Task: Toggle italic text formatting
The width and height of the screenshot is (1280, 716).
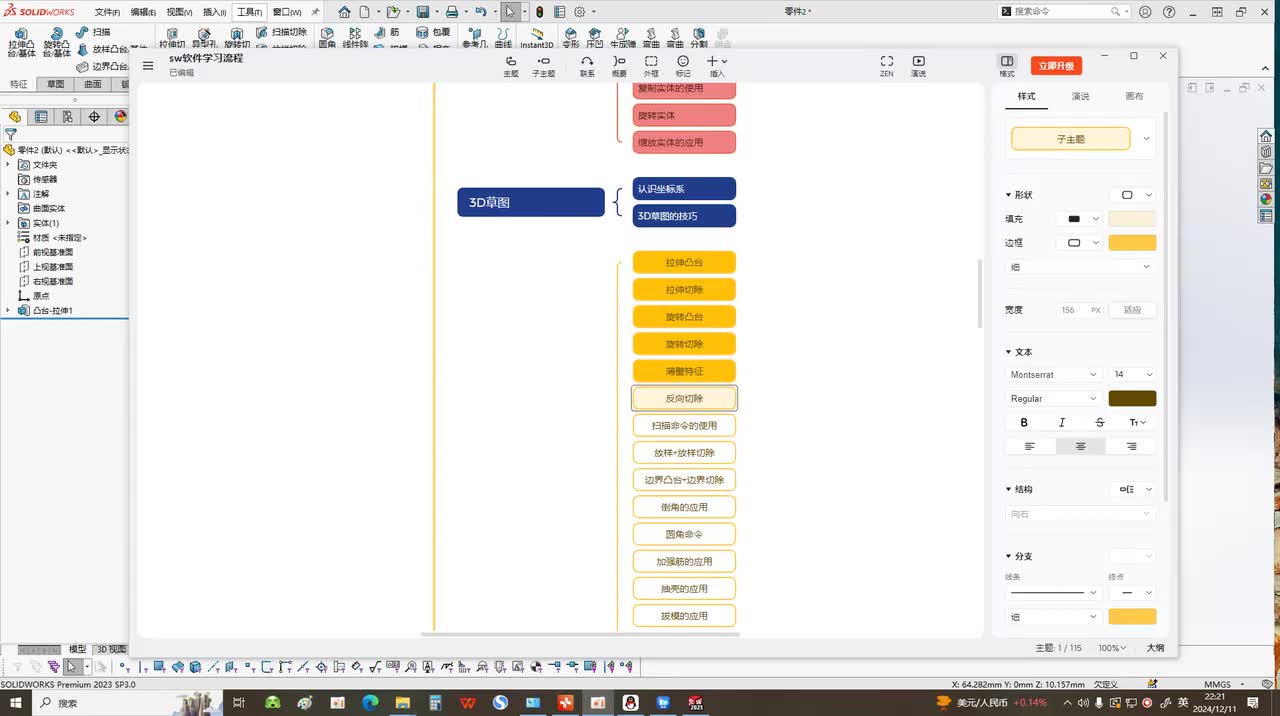Action: [x=1062, y=422]
